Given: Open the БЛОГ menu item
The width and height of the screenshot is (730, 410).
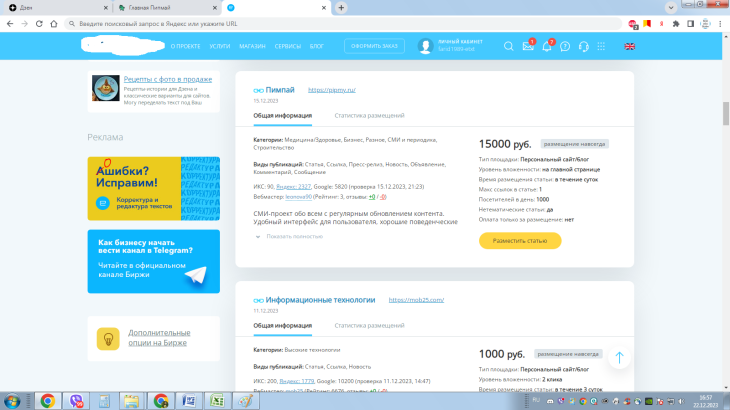Looking at the screenshot, I should 317,46.
